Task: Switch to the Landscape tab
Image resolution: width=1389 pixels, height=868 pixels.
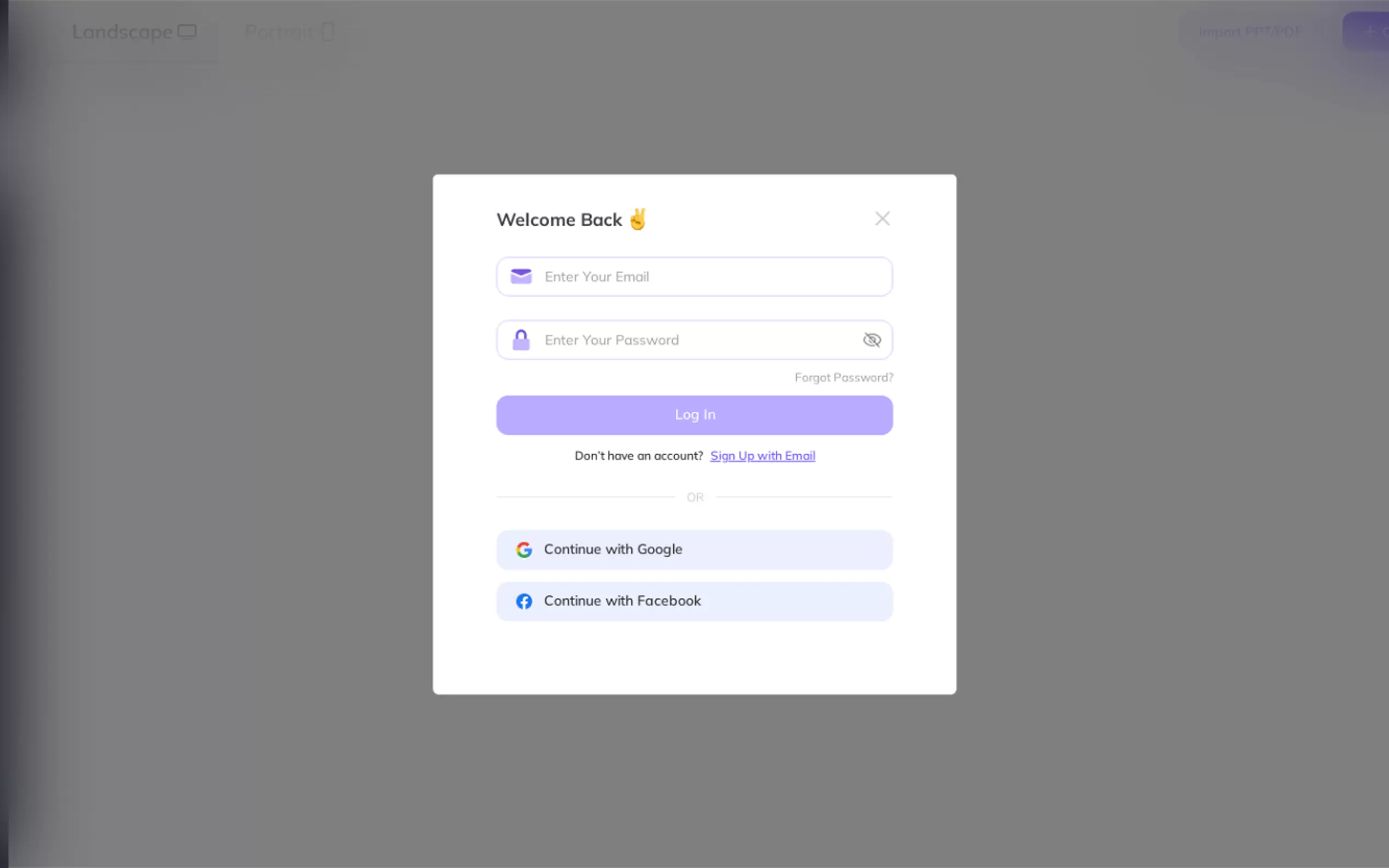Action: 135,32
